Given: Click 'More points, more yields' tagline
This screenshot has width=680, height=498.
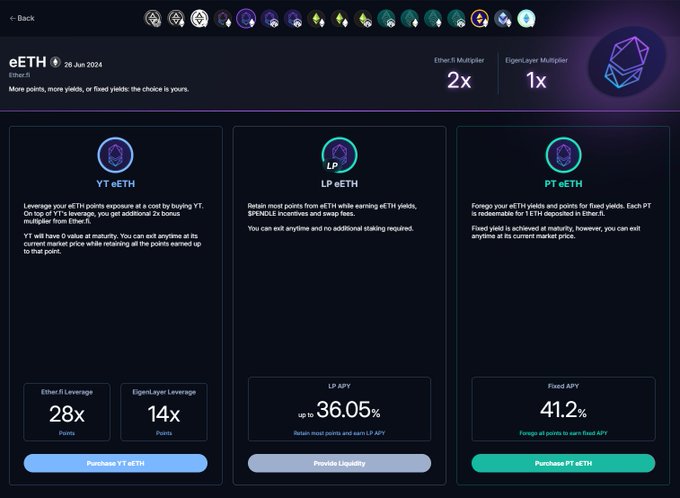Looking at the screenshot, I should [99, 89].
